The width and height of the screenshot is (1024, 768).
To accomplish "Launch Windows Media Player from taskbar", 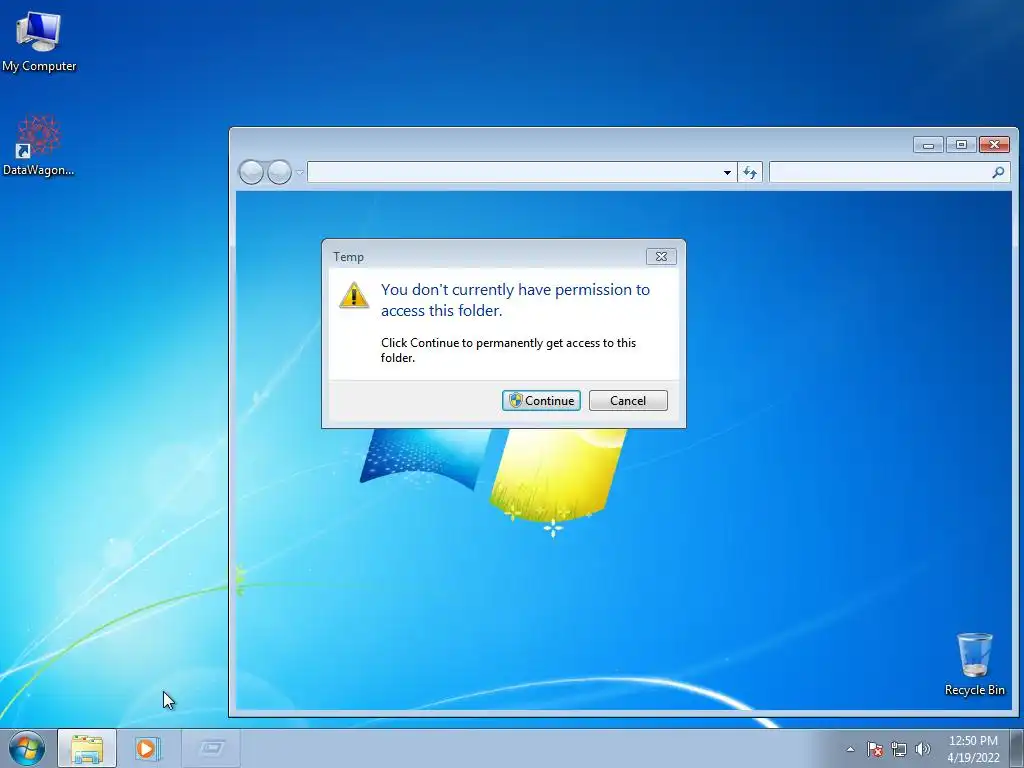I will (148, 748).
